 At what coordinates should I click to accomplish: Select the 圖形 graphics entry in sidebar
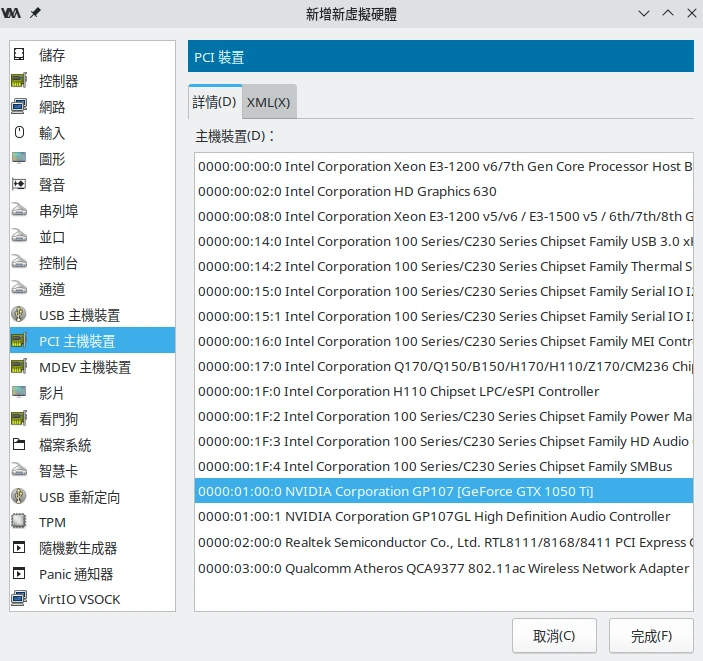[x=52, y=159]
